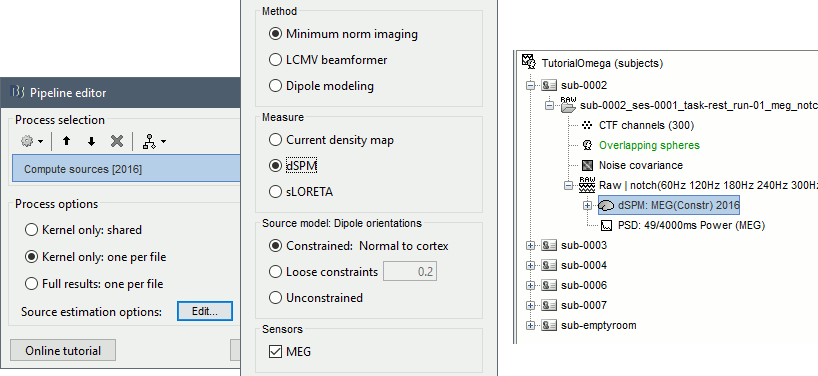Viewport: 818px width, 376px height.
Task: Uncheck the MEG sensors checkbox
Action: (x=275, y=352)
